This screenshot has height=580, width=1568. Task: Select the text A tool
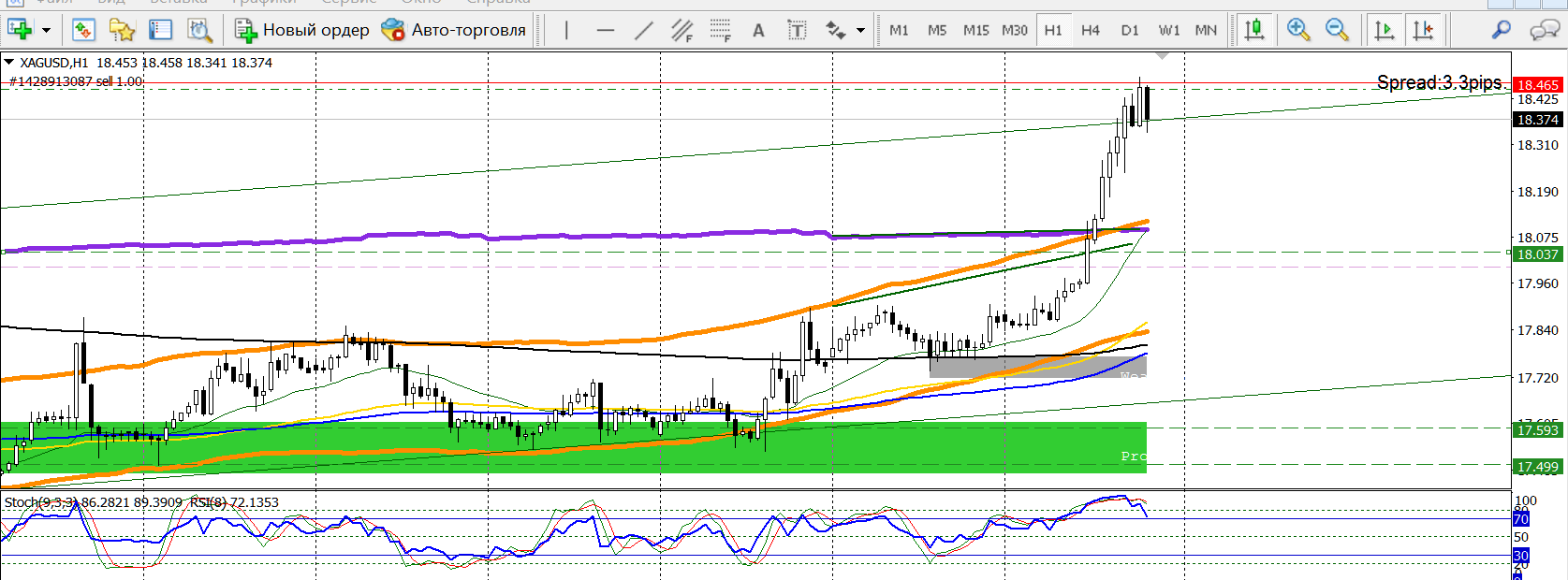click(758, 30)
